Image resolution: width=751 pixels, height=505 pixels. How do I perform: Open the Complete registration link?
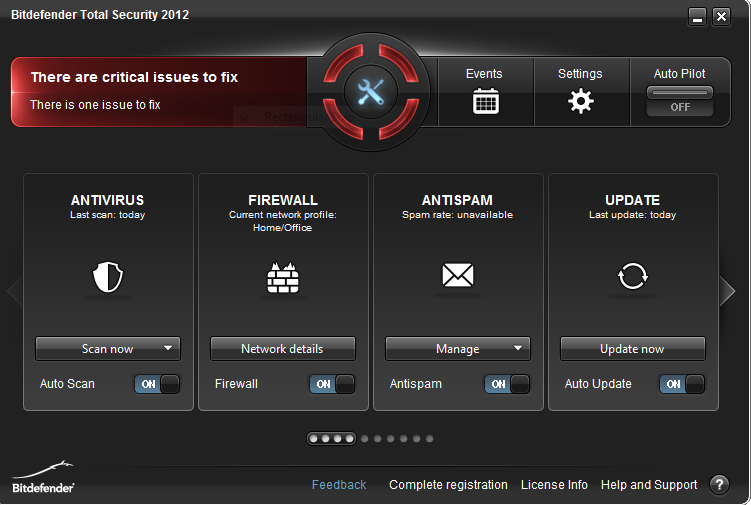(x=448, y=485)
